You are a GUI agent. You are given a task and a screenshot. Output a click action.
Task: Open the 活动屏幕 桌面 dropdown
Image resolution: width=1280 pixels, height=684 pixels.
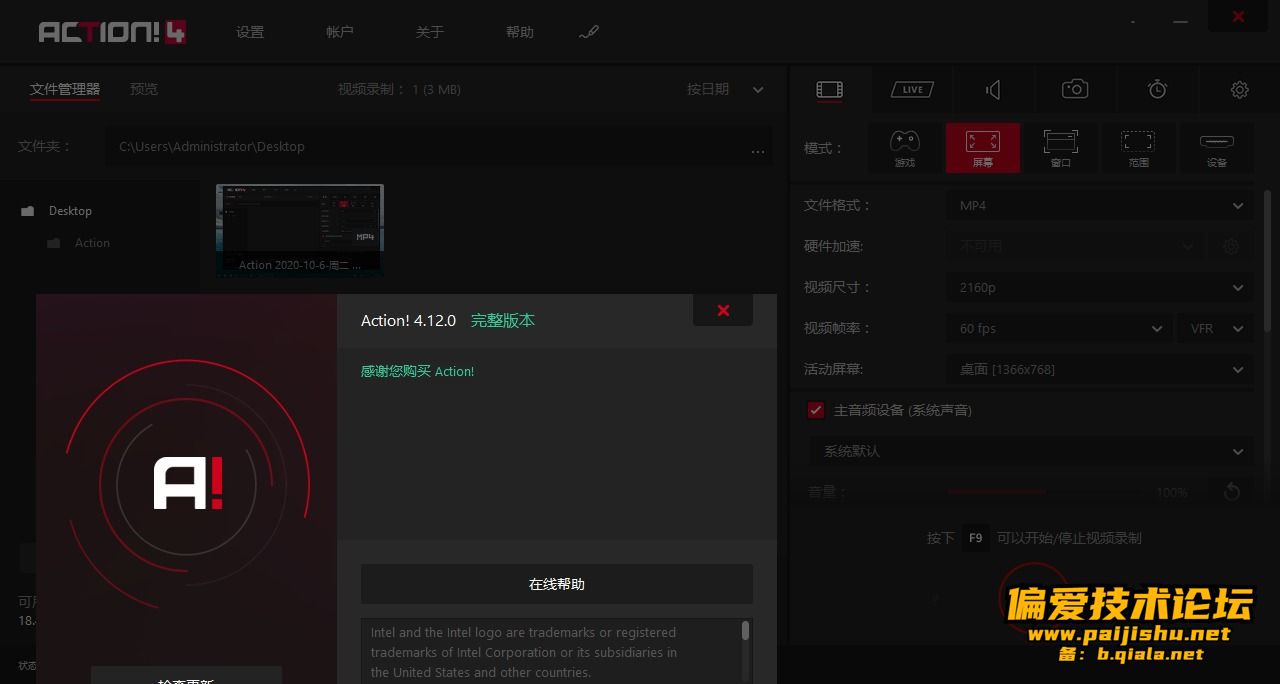tap(1100, 369)
